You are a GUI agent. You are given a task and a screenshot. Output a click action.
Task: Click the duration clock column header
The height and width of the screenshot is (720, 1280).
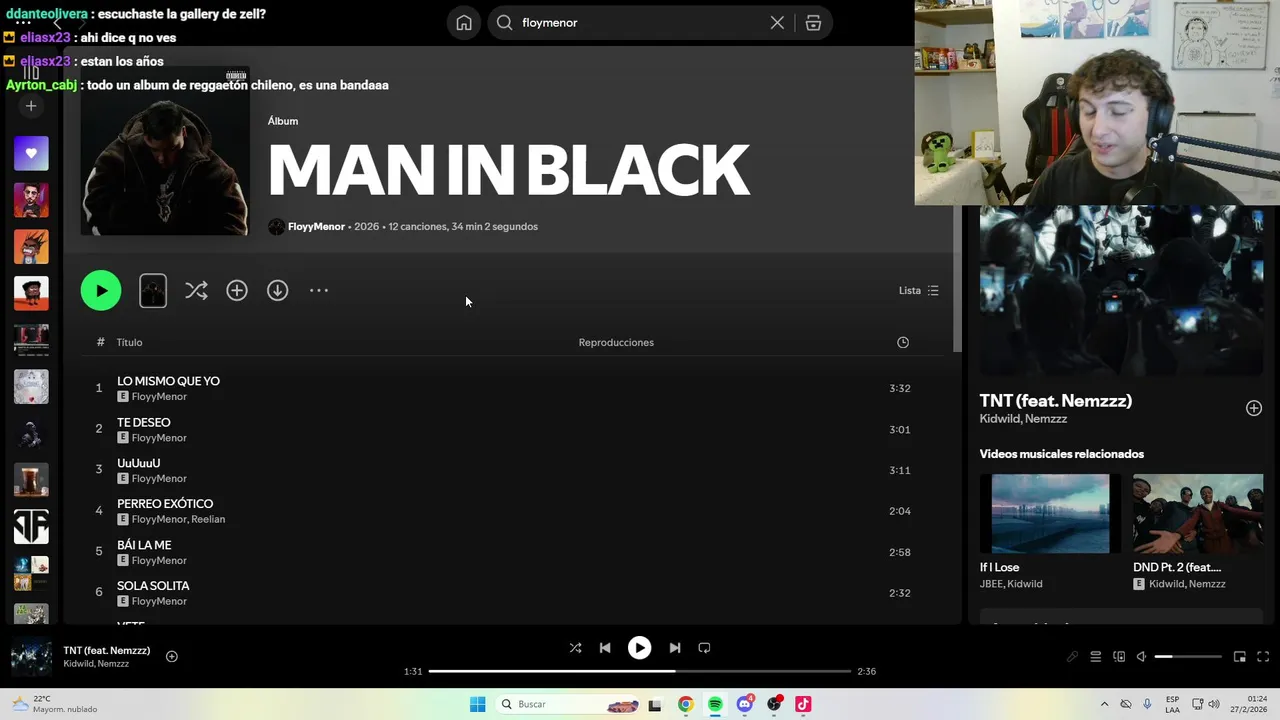(903, 342)
